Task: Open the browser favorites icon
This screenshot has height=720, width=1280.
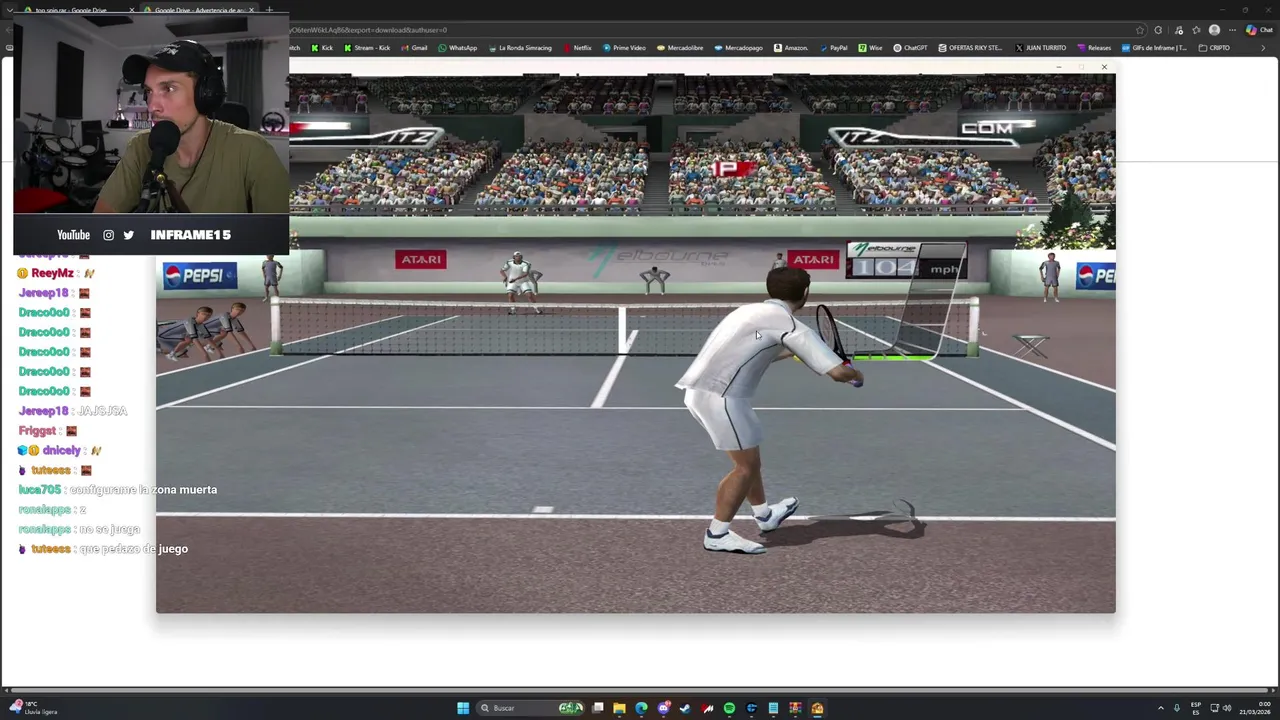Action: [x=1196, y=30]
